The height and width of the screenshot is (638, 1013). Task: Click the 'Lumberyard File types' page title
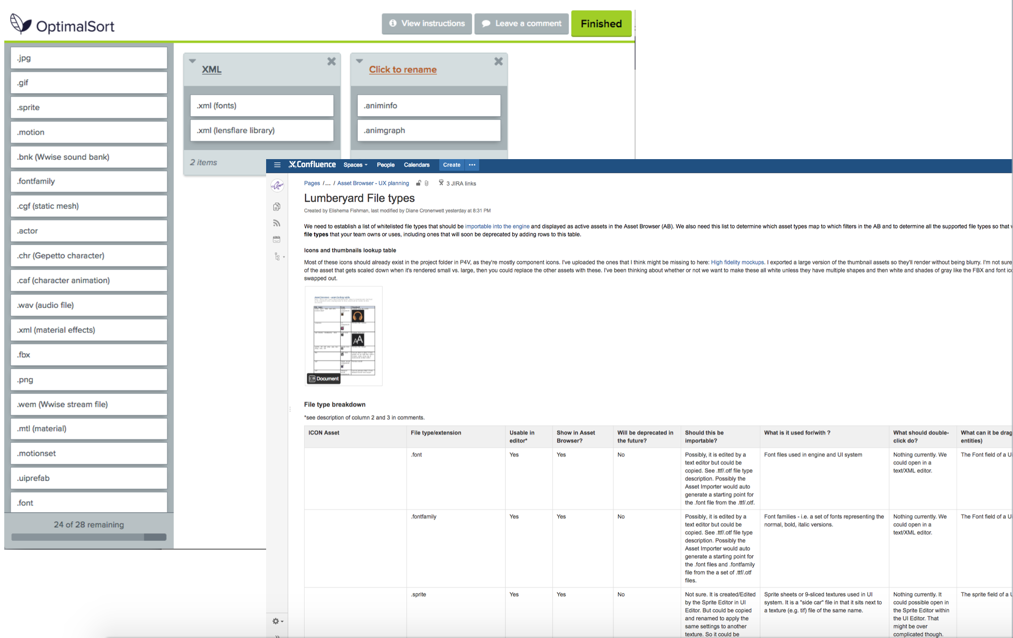click(359, 198)
